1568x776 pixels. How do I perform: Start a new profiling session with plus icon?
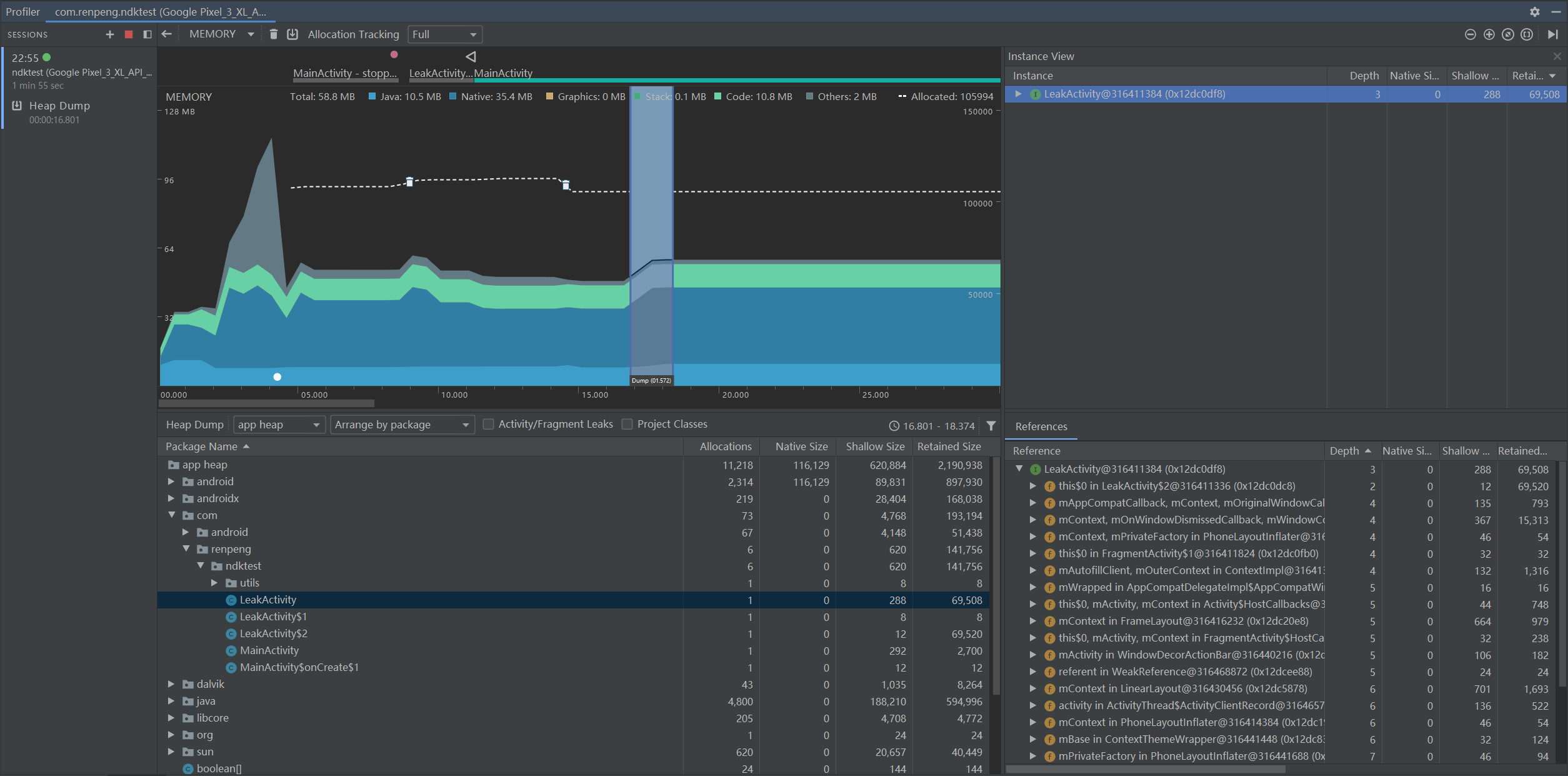(110, 34)
